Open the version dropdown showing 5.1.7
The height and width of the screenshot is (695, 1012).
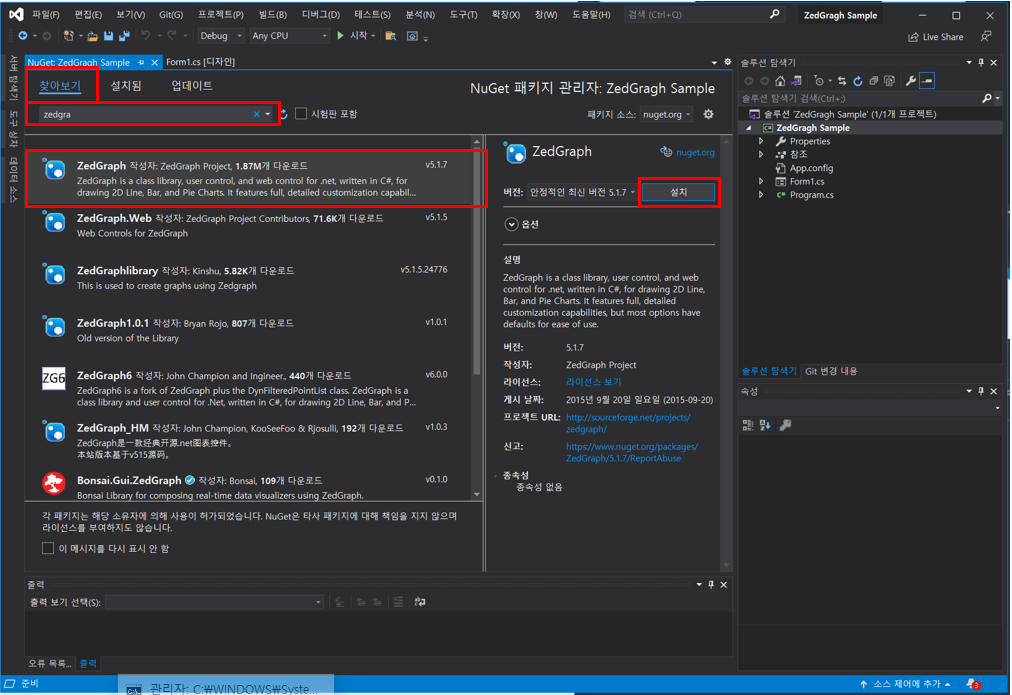coord(582,192)
